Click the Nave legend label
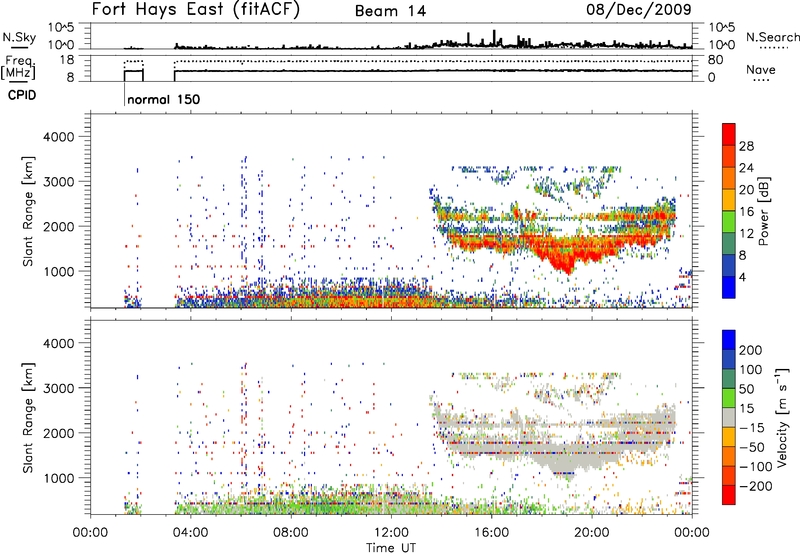800x554 pixels. (761, 69)
